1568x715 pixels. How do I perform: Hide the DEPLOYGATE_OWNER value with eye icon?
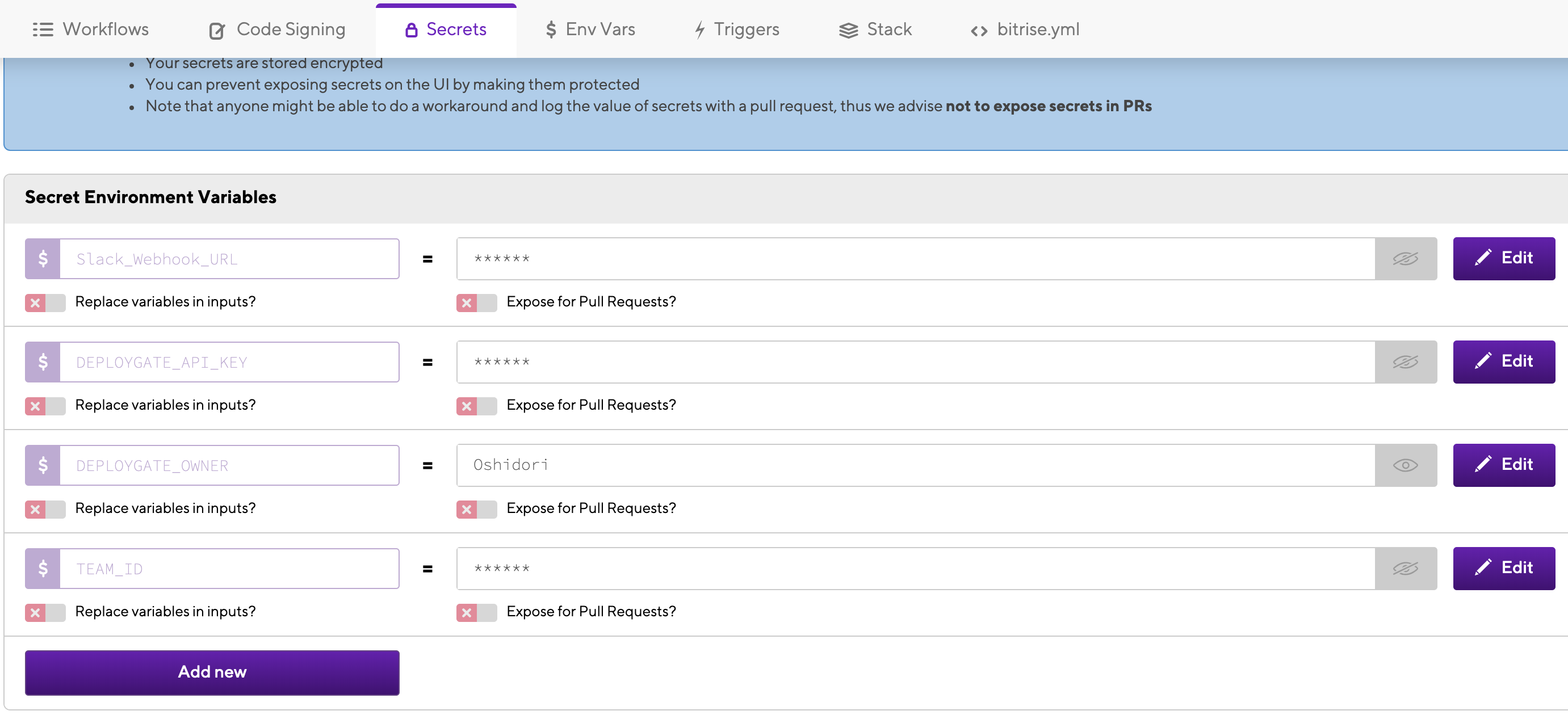(x=1406, y=465)
